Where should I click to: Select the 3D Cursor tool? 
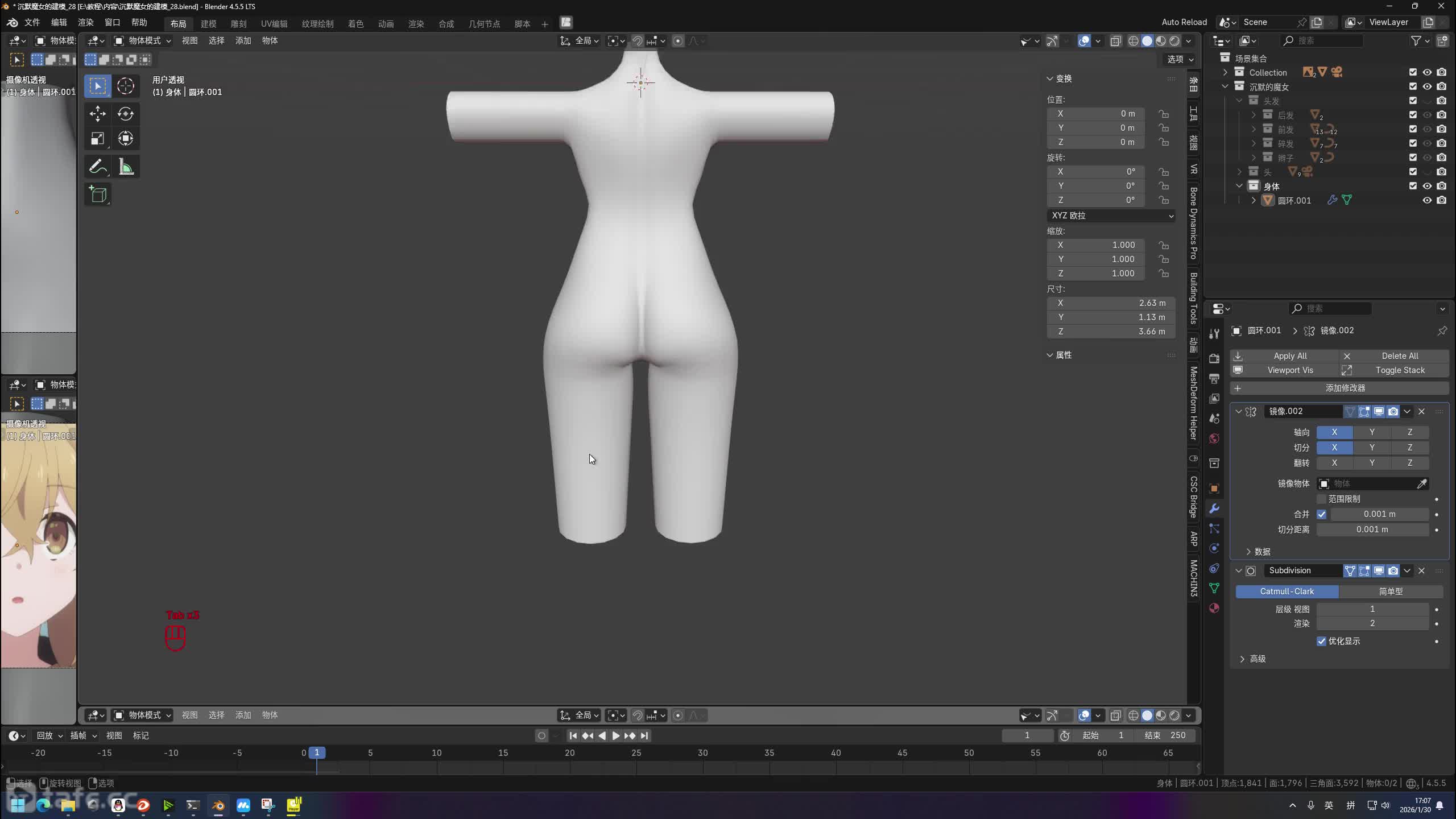[125, 86]
